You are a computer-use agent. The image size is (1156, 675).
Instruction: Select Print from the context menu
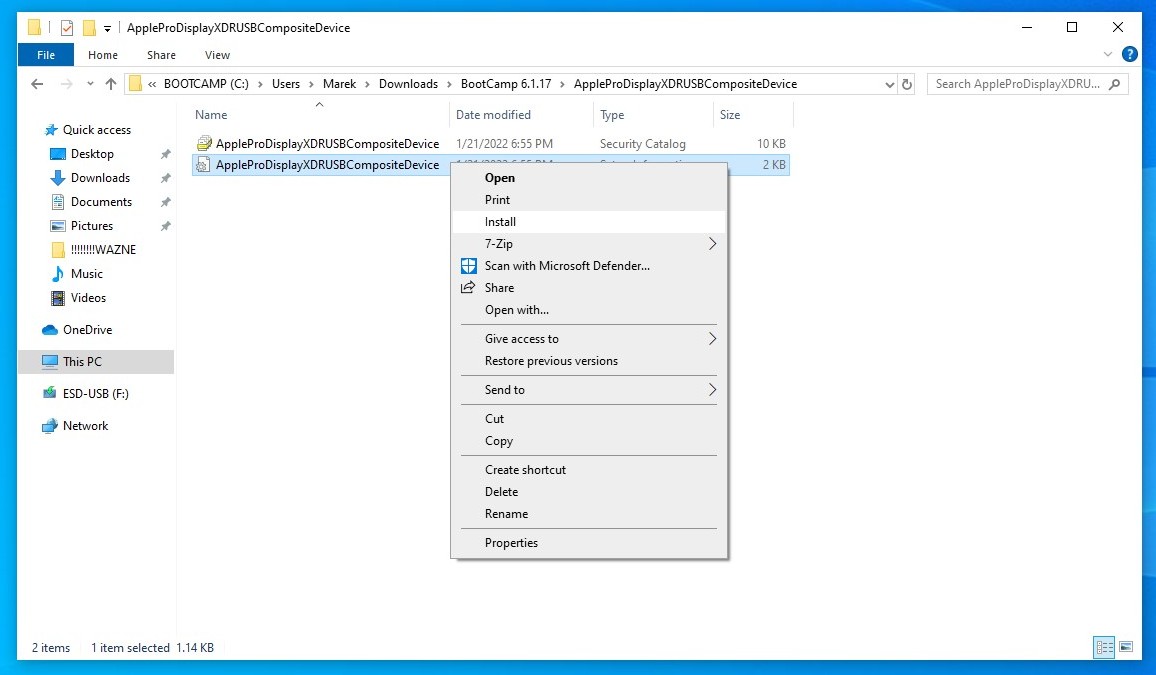[x=588, y=200]
